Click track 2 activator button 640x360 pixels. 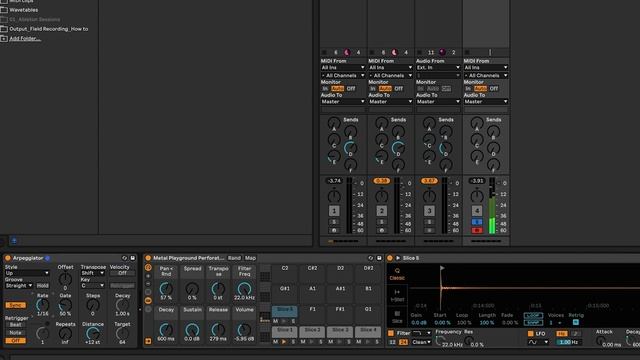click(x=382, y=211)
